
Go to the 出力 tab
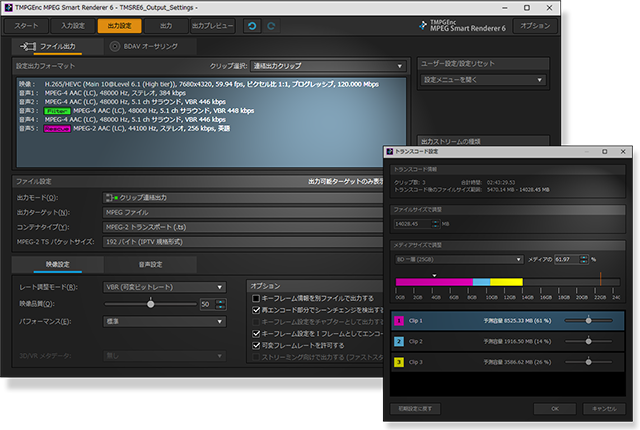166,26
